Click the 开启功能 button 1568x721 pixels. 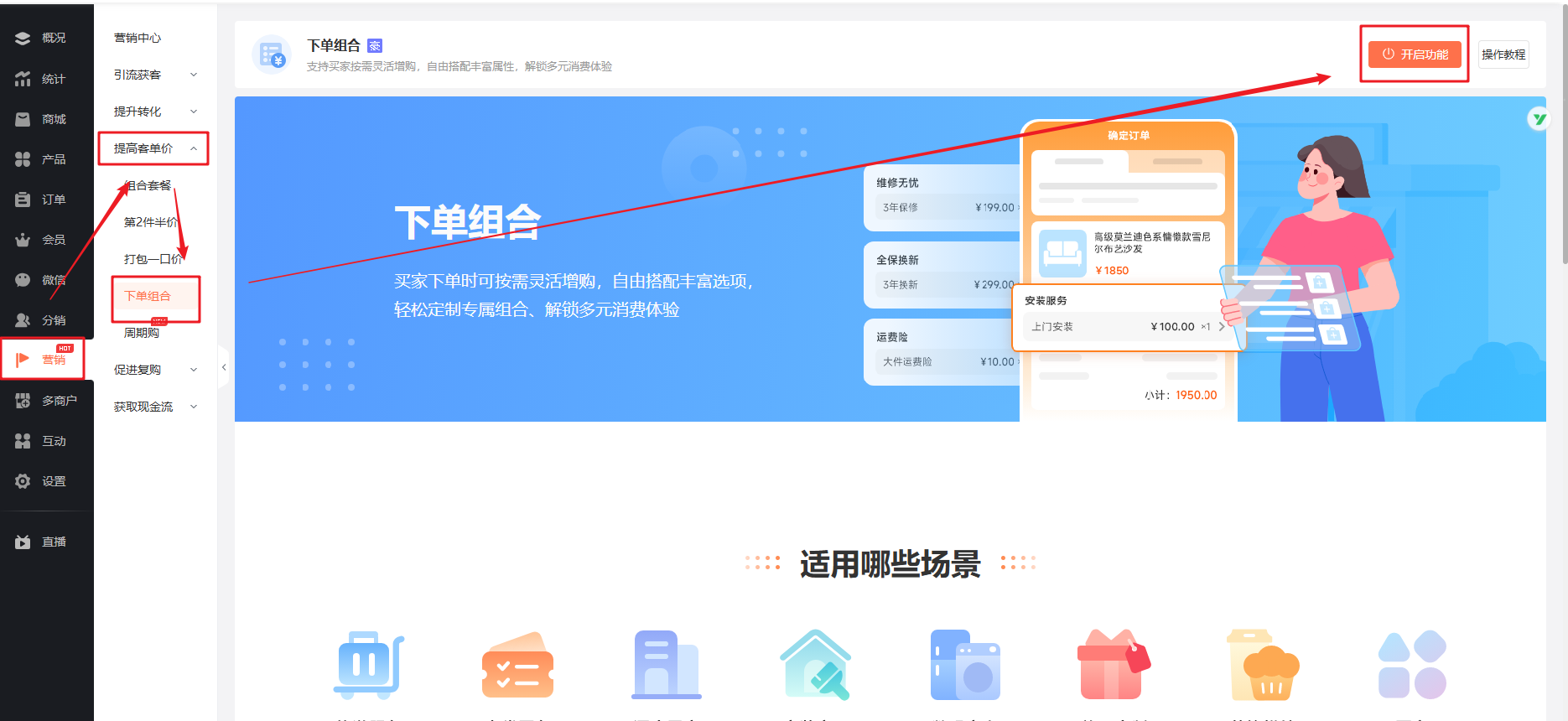coord(1415,54)
